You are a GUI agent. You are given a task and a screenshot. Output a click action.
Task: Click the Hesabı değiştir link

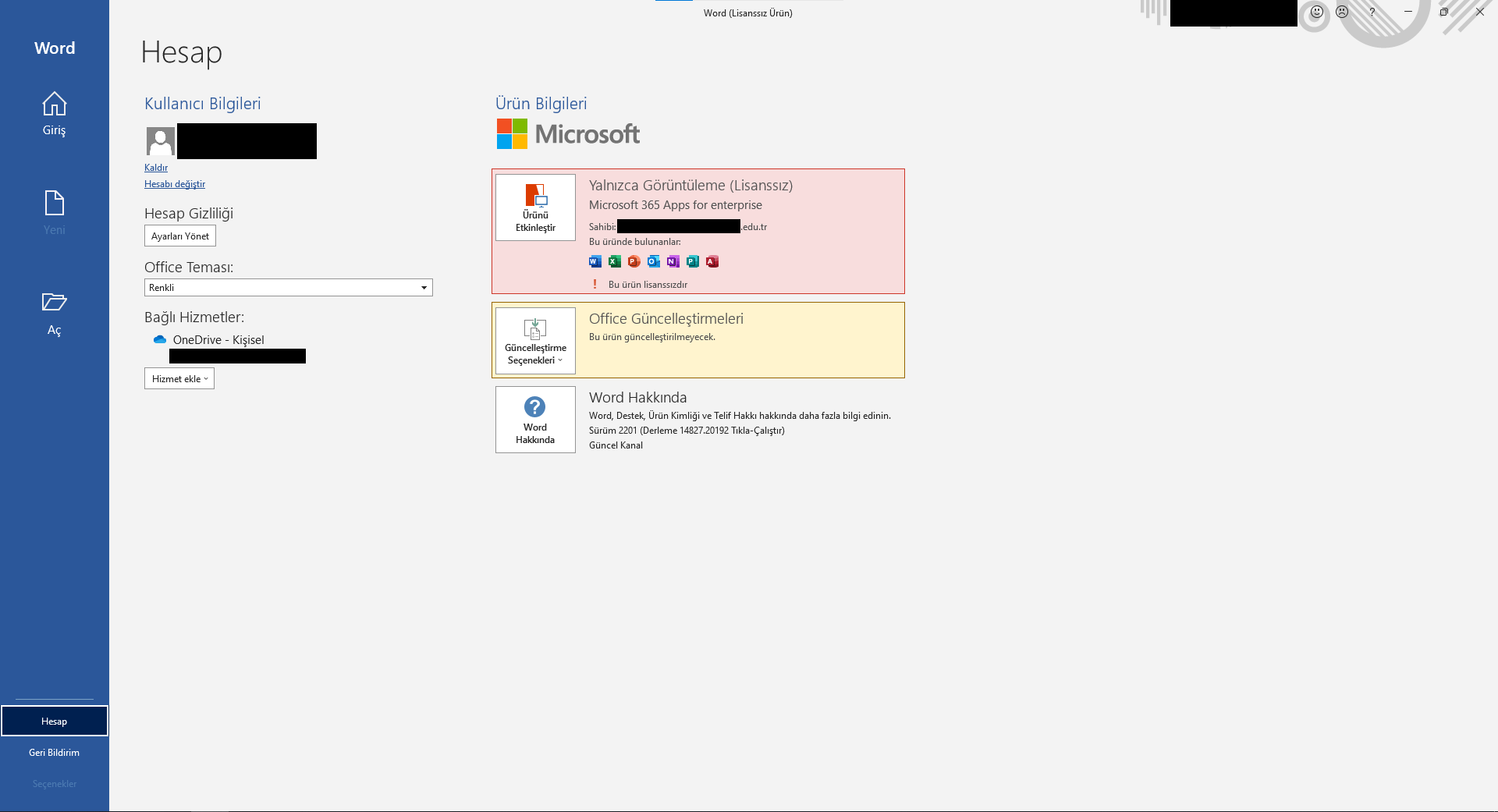click(x=175, y=184)
